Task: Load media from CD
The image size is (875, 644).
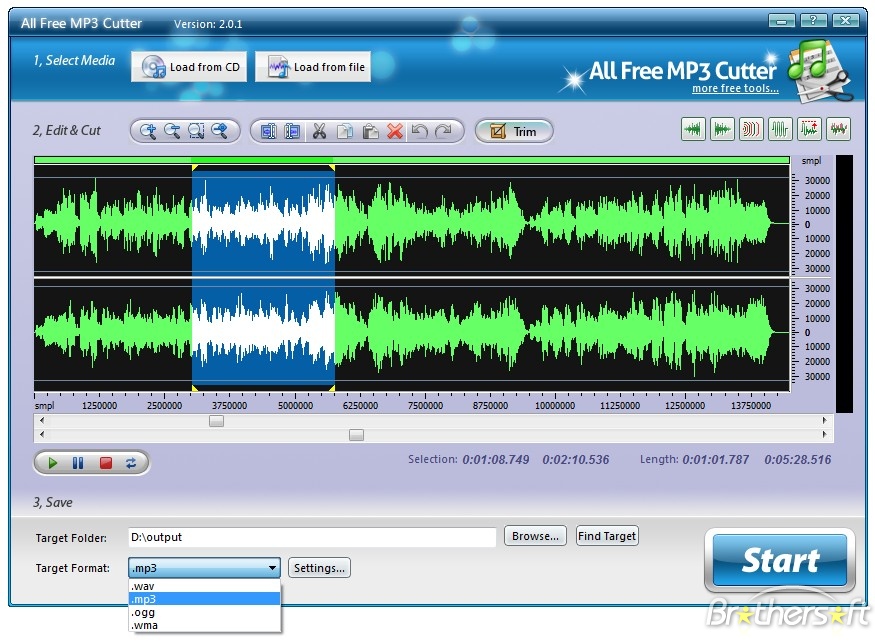Action: [189, 67]
